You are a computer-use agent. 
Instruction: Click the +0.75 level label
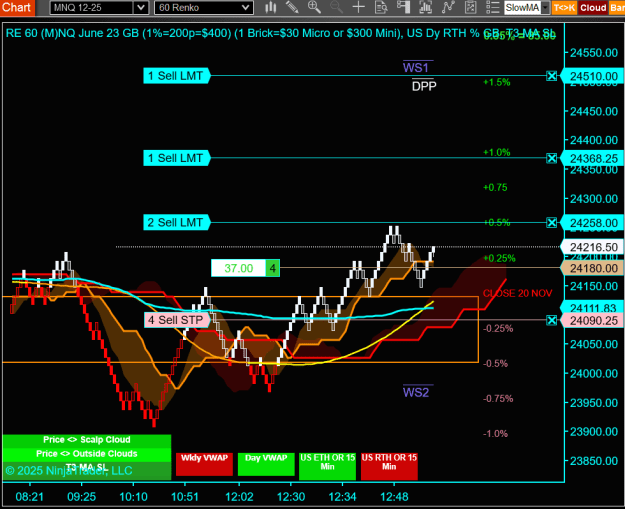(x=495, y=188)
